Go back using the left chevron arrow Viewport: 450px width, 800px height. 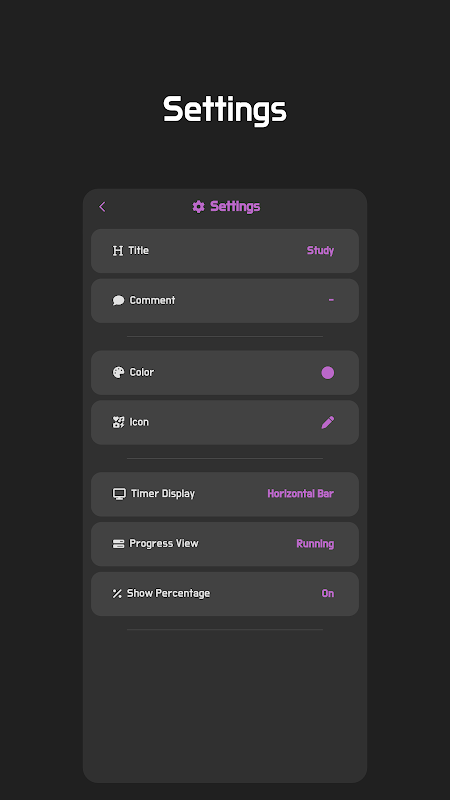point(102,207)
